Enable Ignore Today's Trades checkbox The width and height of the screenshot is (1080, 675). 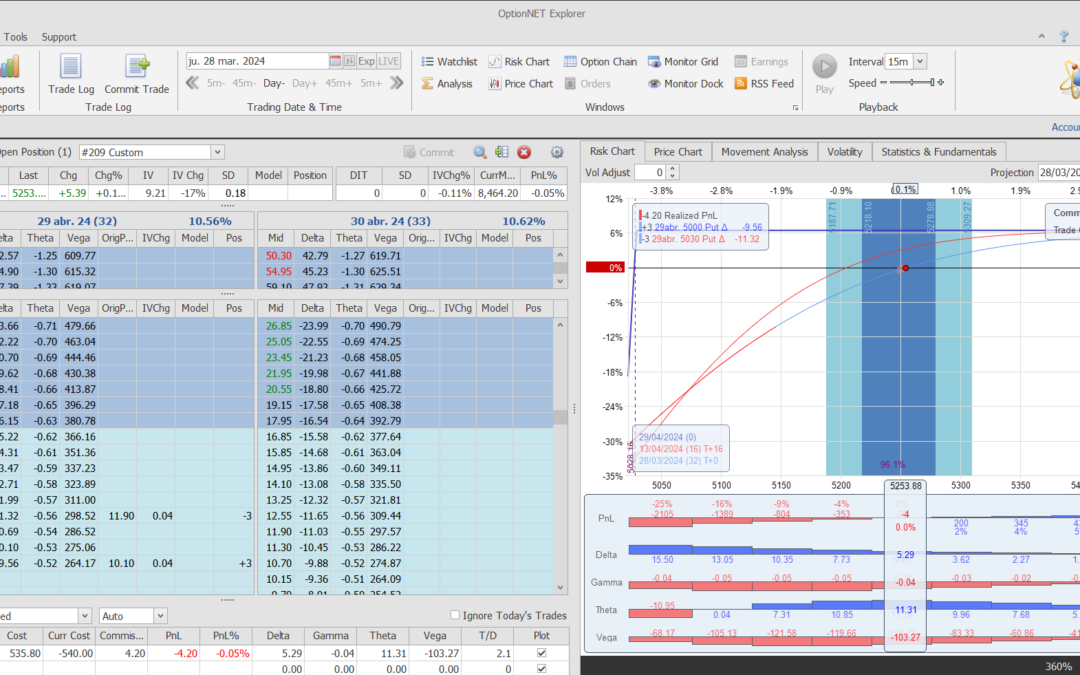(456, 616)
